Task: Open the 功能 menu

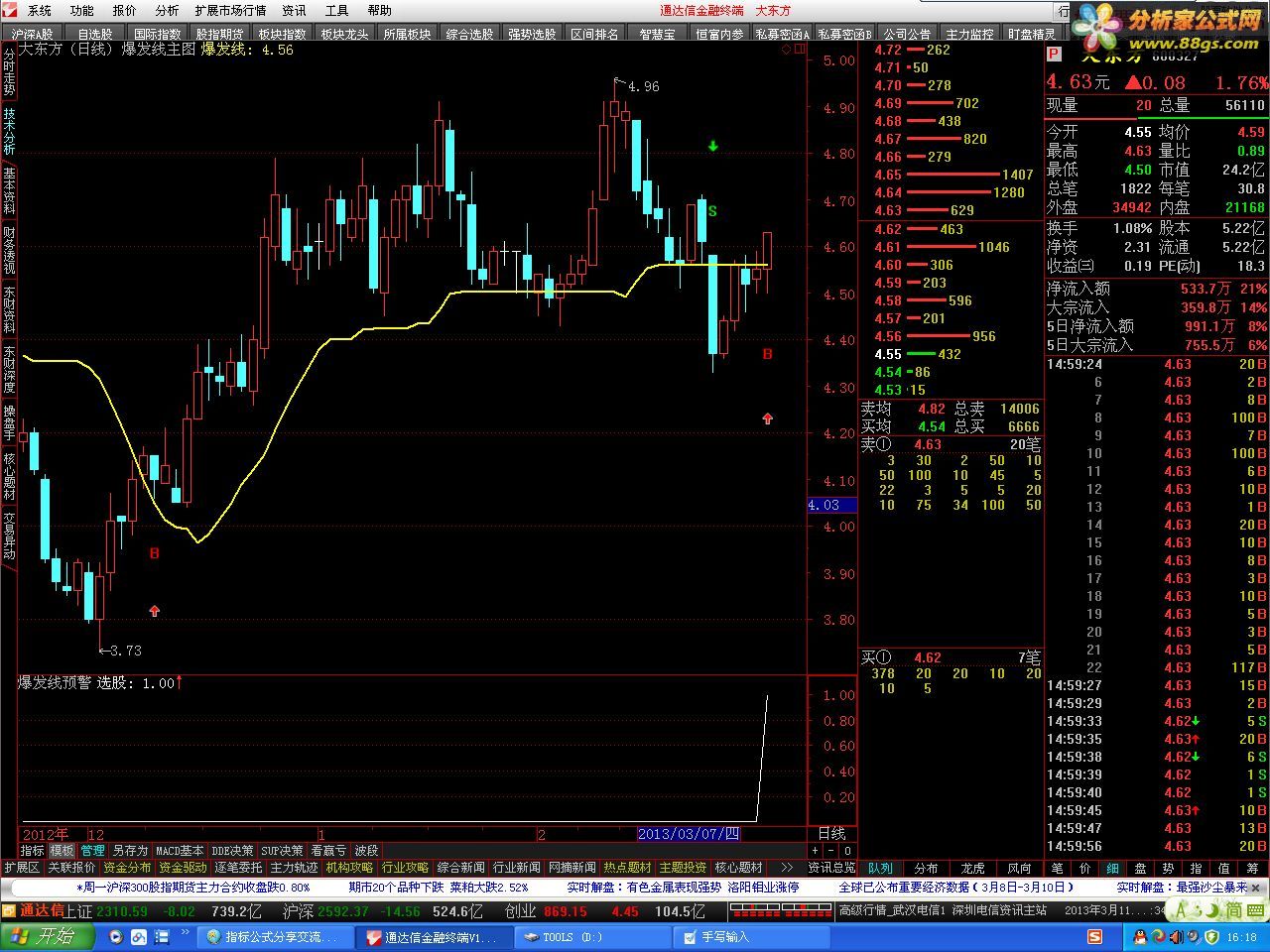Action: [81, 11]
